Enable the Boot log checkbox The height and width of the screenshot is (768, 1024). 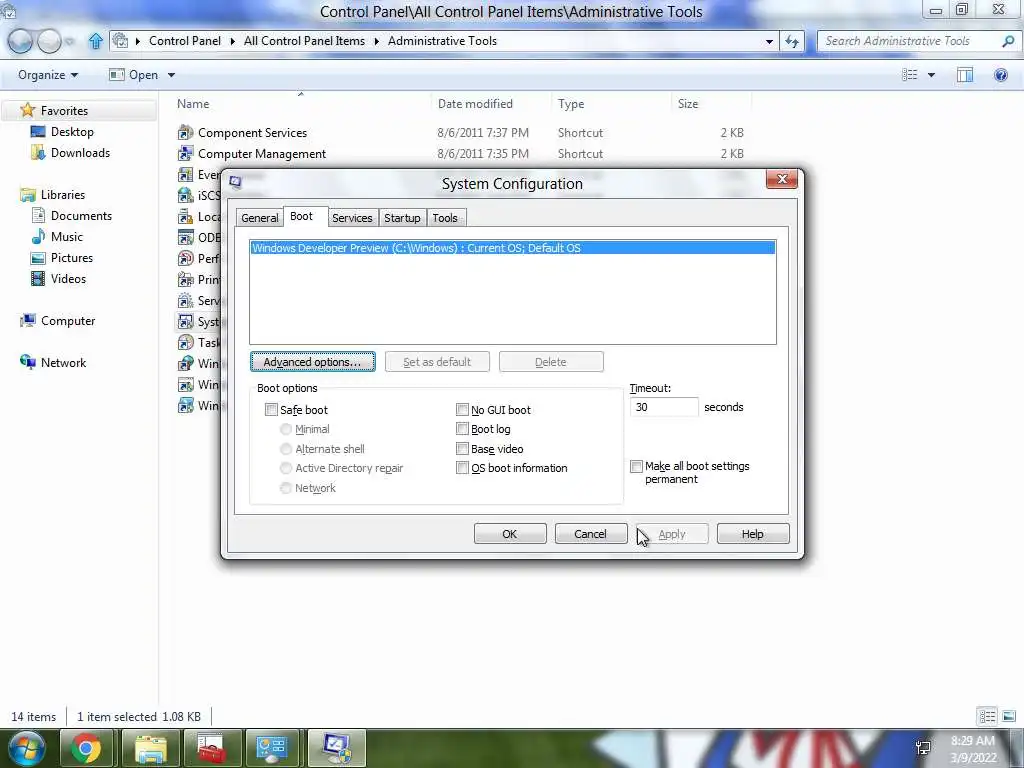tap(462, 429)
